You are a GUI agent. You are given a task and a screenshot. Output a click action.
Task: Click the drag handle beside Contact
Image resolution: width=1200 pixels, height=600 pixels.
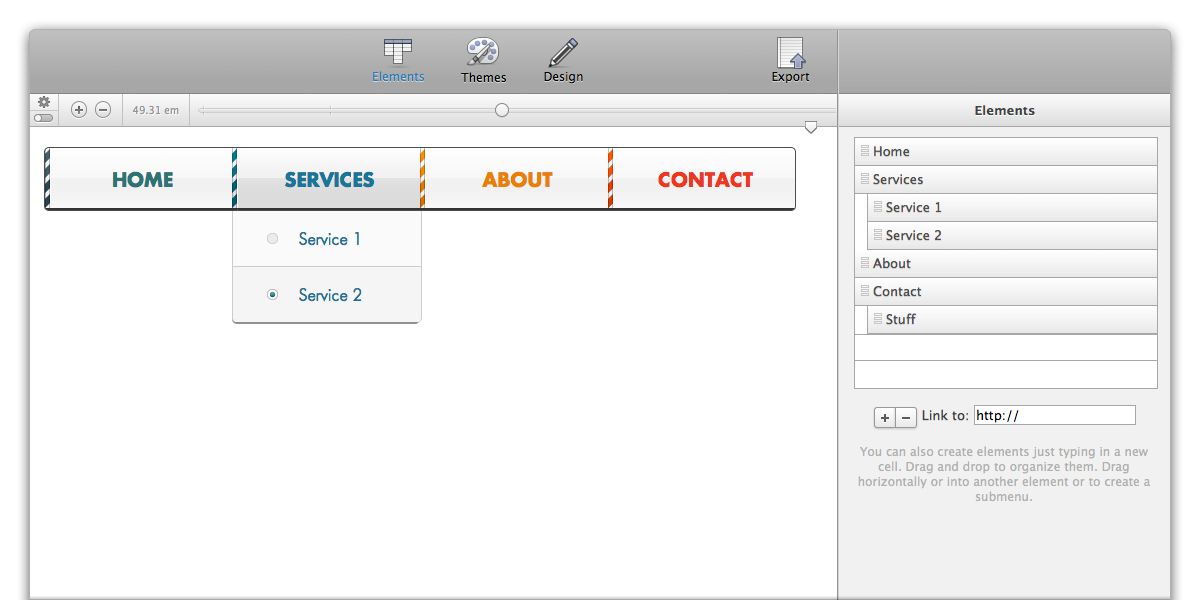865,291
